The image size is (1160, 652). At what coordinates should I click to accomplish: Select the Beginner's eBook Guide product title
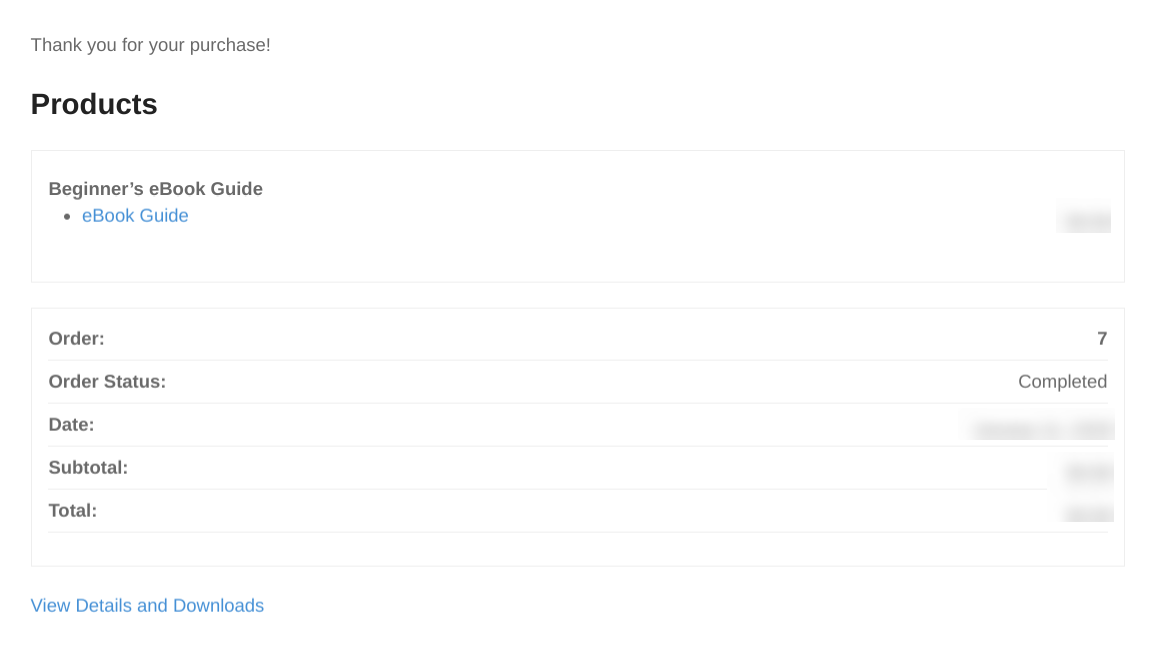click(155, 188)
